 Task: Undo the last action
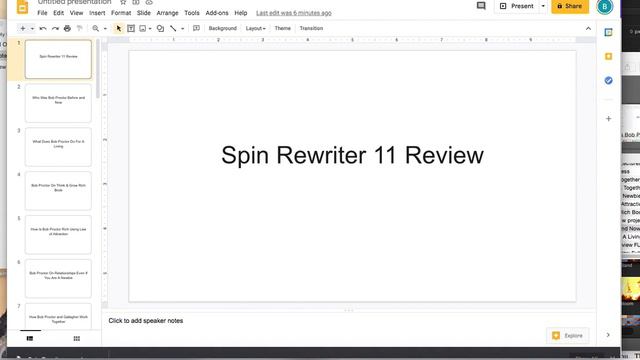(x=43, y=29)
